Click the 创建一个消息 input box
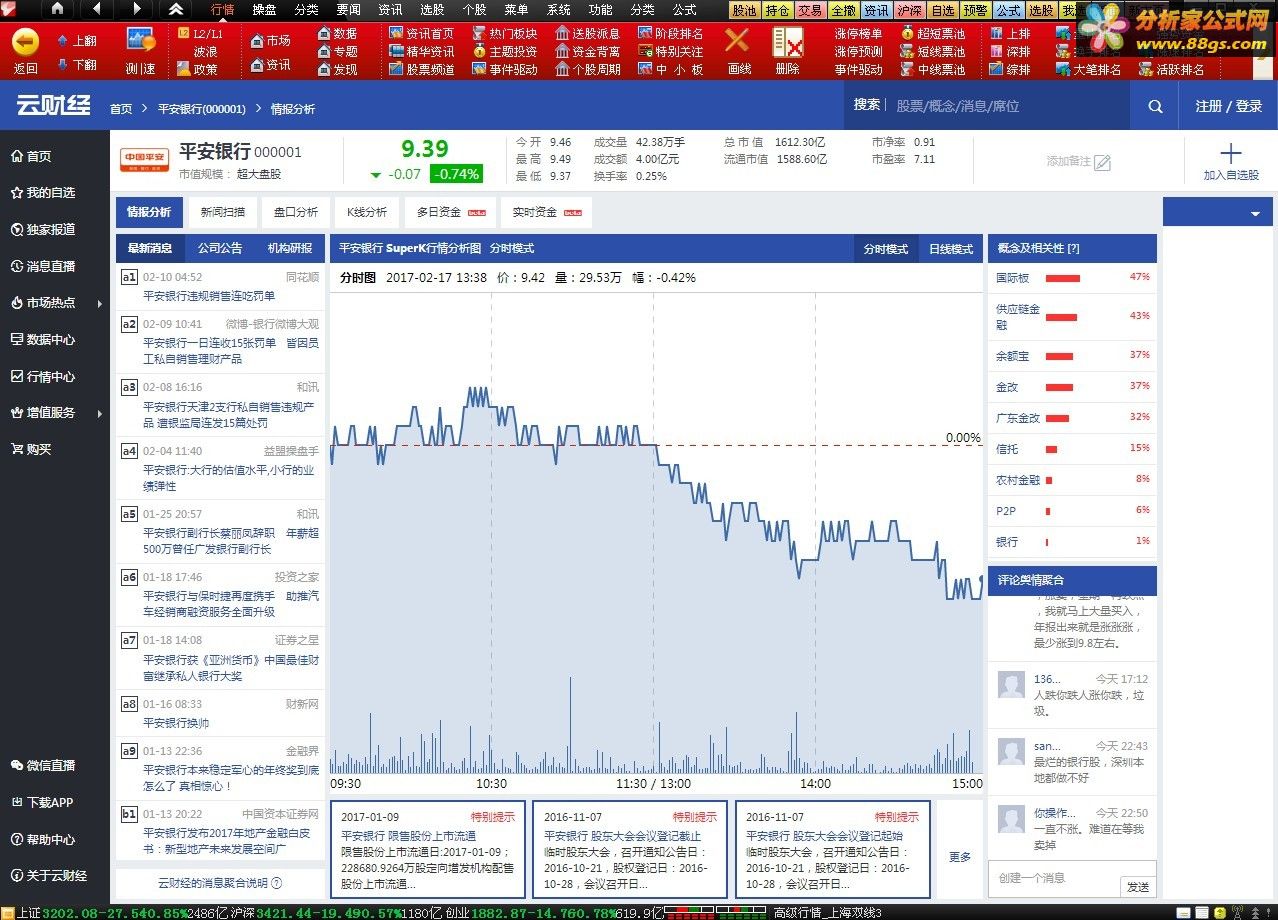This screenshot has height=920, width=1278. click(1054, 877)
